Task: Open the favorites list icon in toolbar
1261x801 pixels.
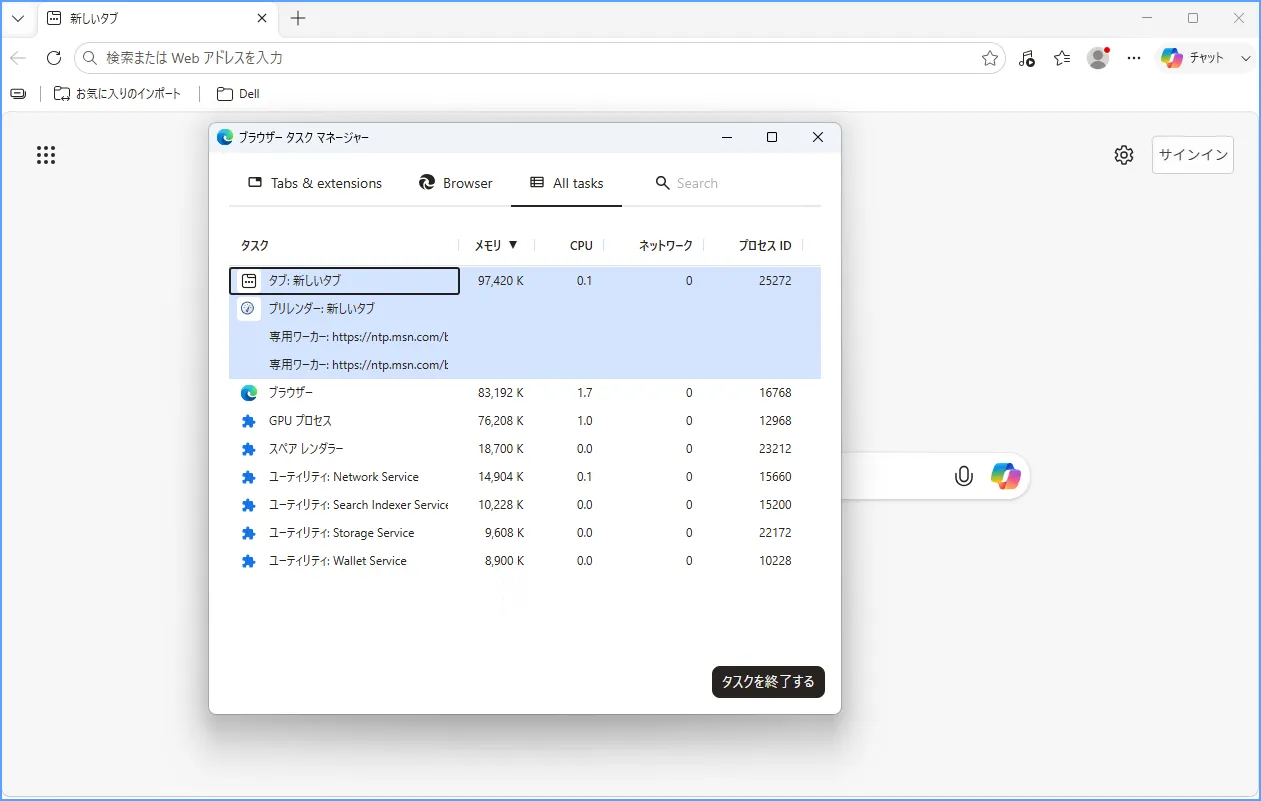Action: [x=1062, y=58]
